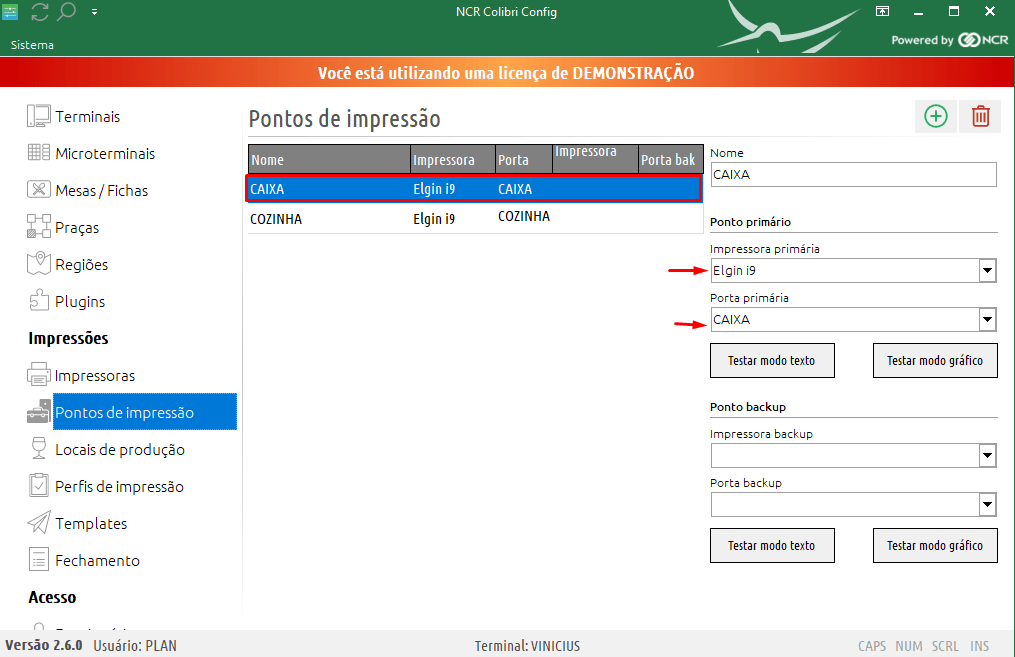Open the Impressora backup dropdown
This screenshot has width=1015, height=657.
click(987, 456)
